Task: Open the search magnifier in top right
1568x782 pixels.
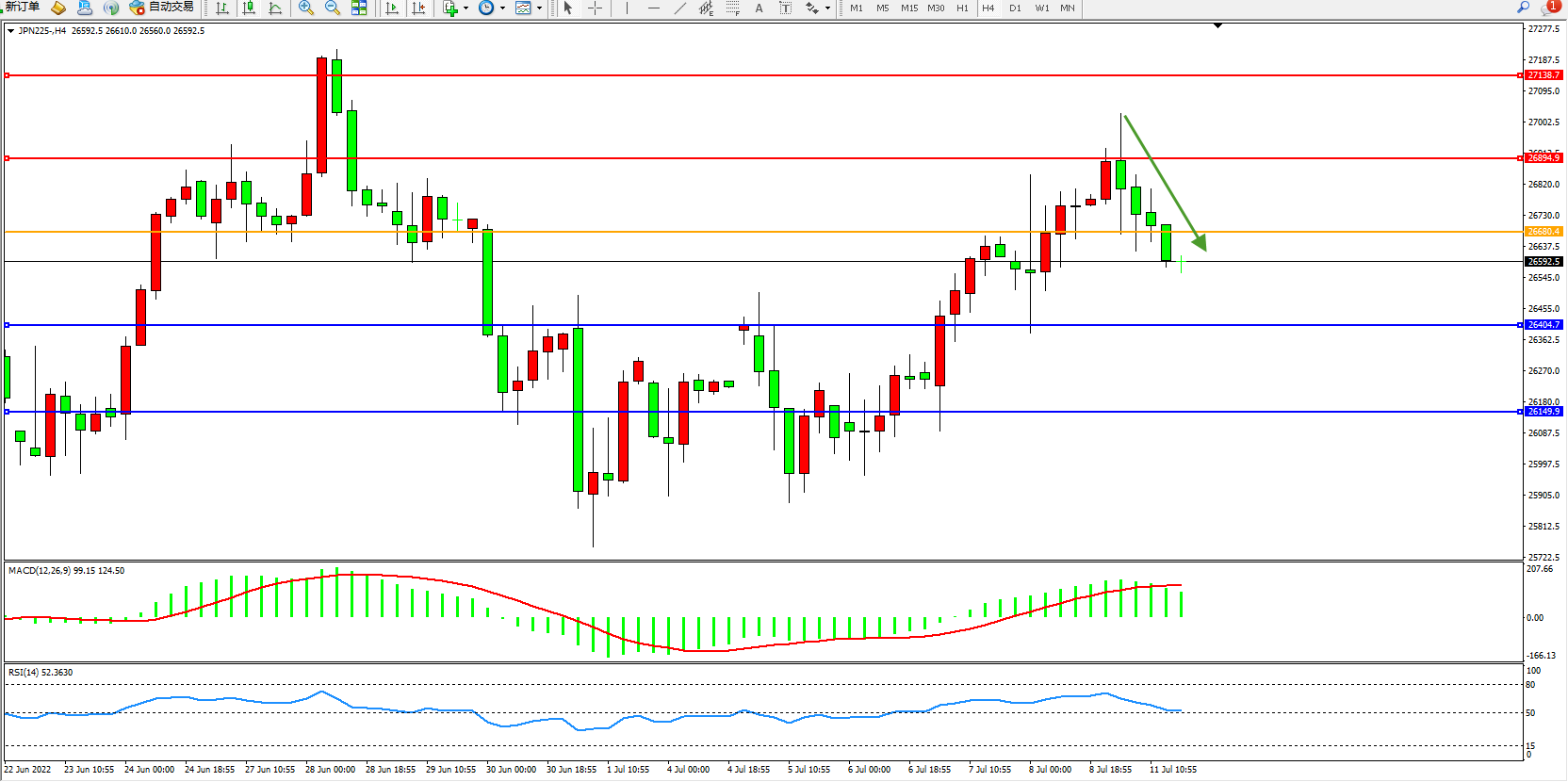Action: 1523,8
